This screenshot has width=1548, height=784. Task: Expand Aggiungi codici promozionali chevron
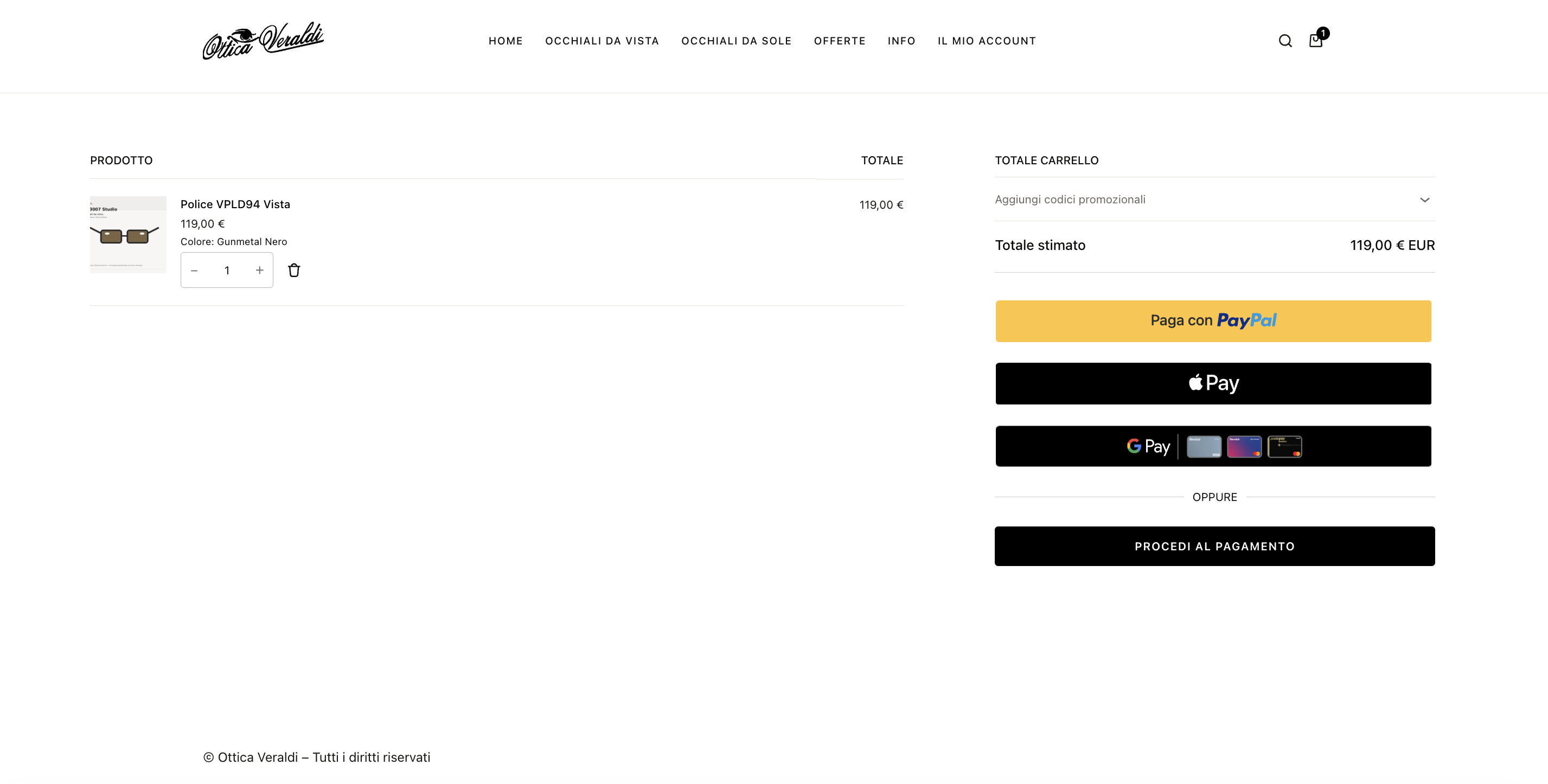[x=1424, y=200]
